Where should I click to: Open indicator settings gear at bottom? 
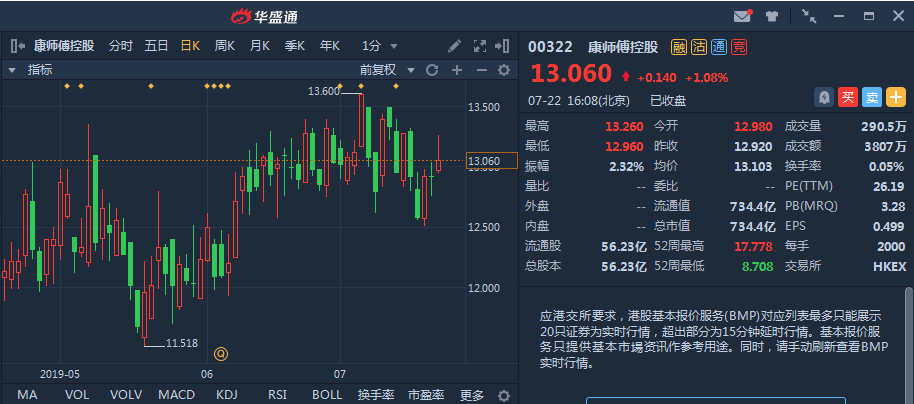[504, 395]
